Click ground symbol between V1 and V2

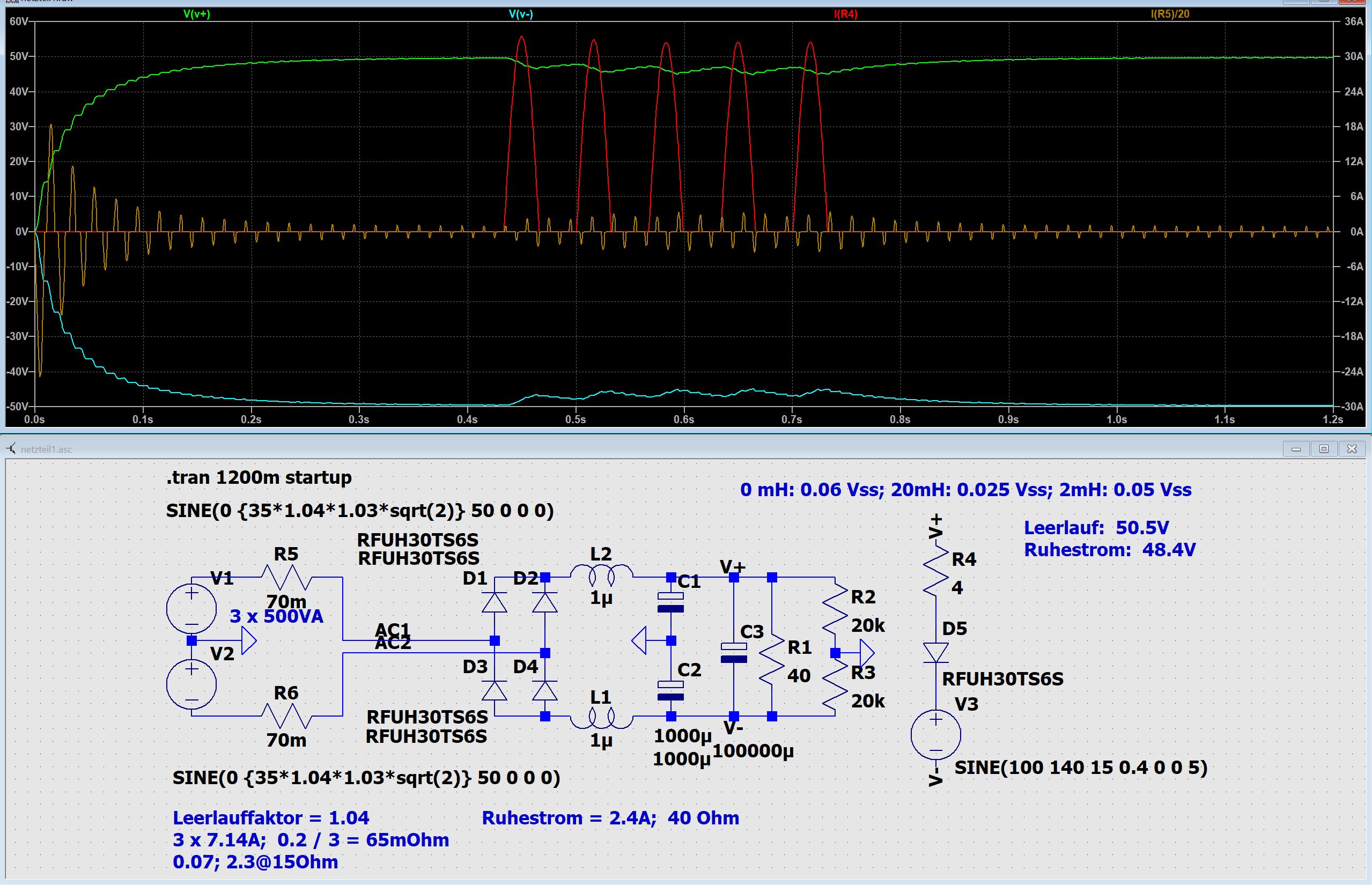coord(248,640)
